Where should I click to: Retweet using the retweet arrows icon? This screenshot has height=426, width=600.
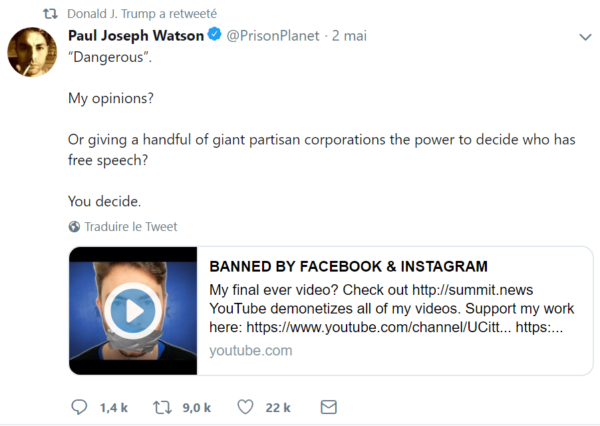(x=162, y=407)
